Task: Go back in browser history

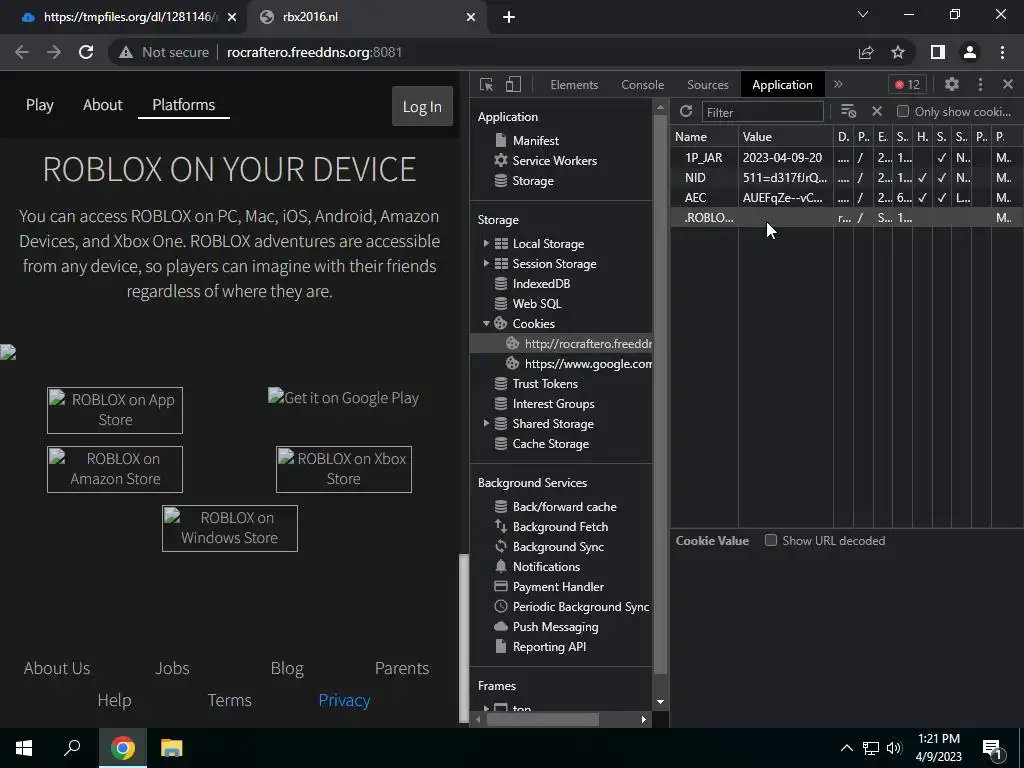Action: click(22, 52)
